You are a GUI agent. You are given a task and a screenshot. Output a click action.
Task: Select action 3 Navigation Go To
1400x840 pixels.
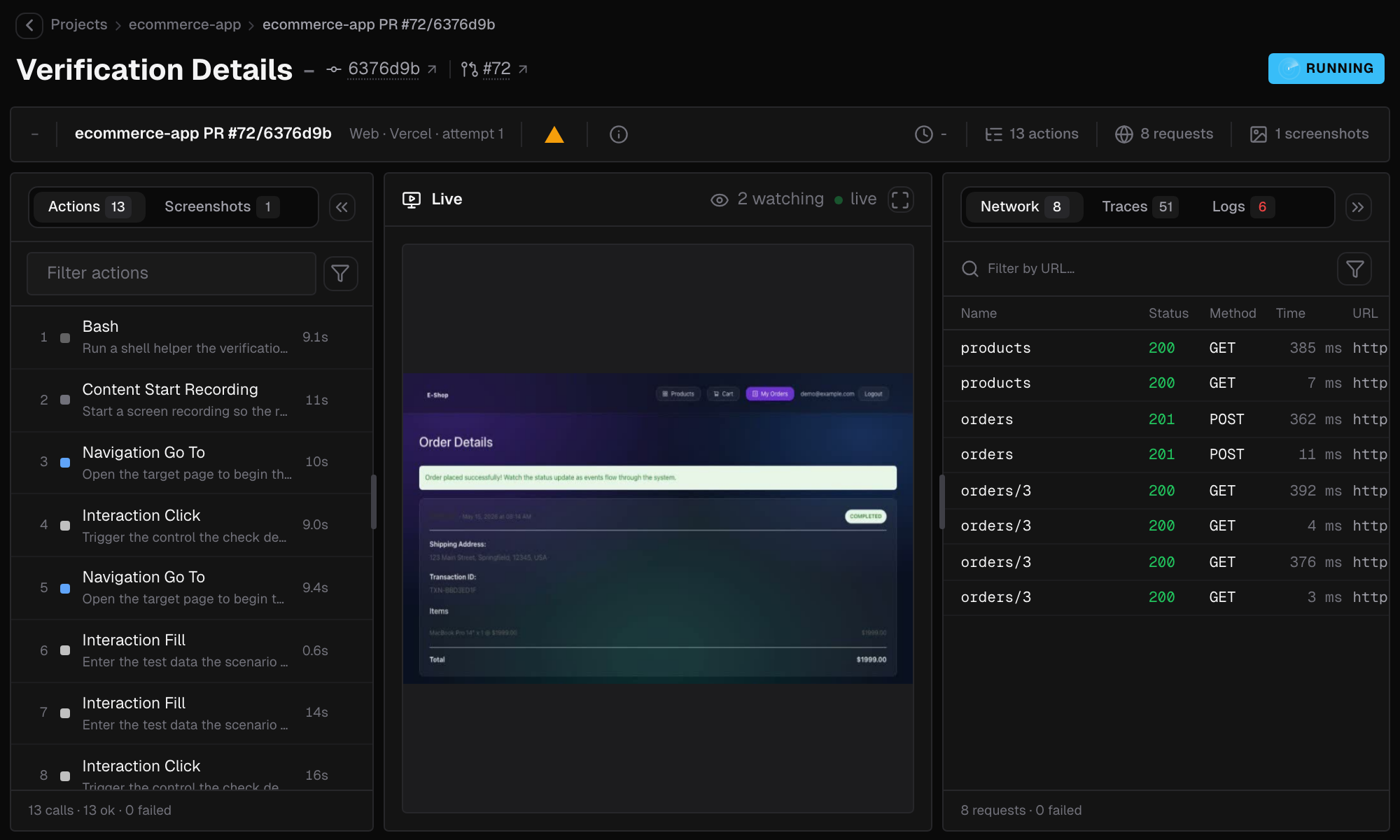pyautogui.click(x=192, y=463)
